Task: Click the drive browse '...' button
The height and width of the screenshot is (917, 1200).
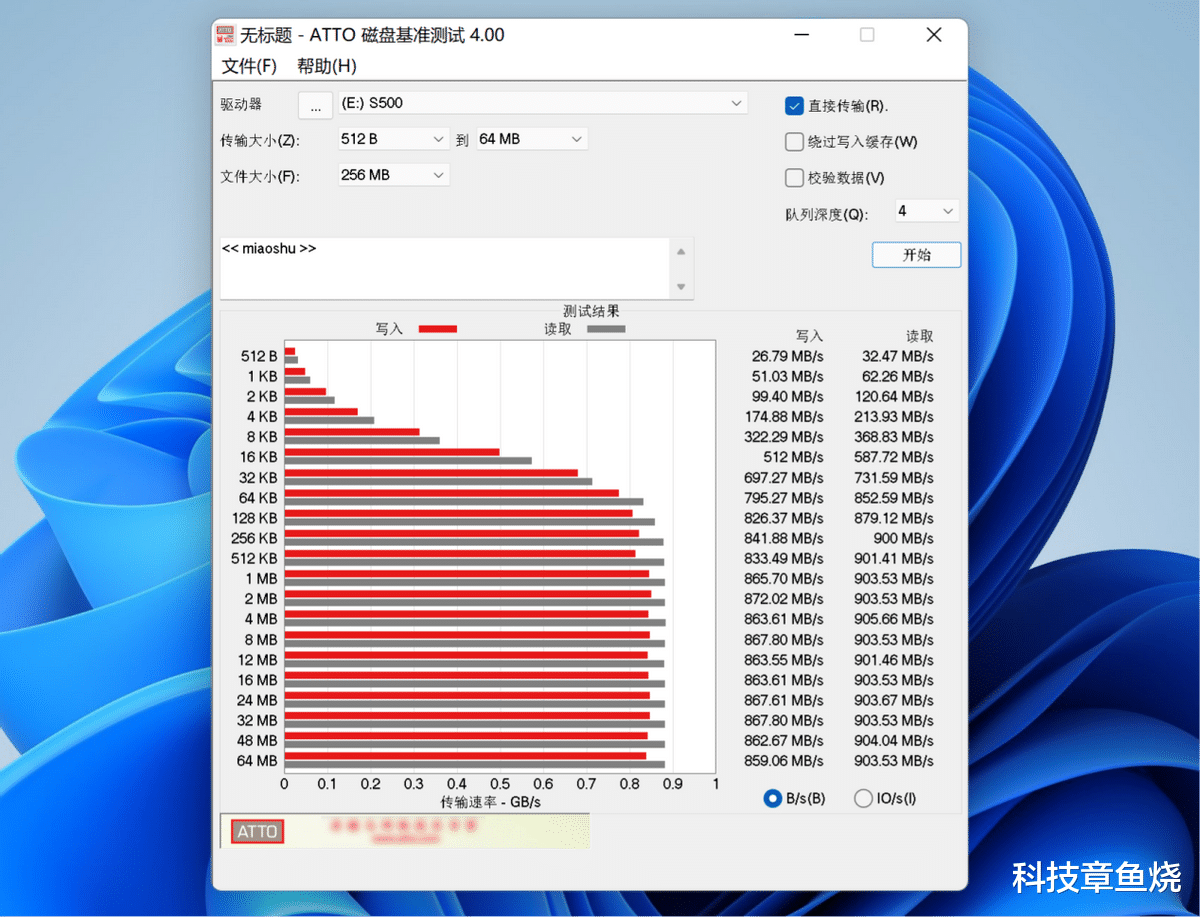Action: [x=315, y=104]
